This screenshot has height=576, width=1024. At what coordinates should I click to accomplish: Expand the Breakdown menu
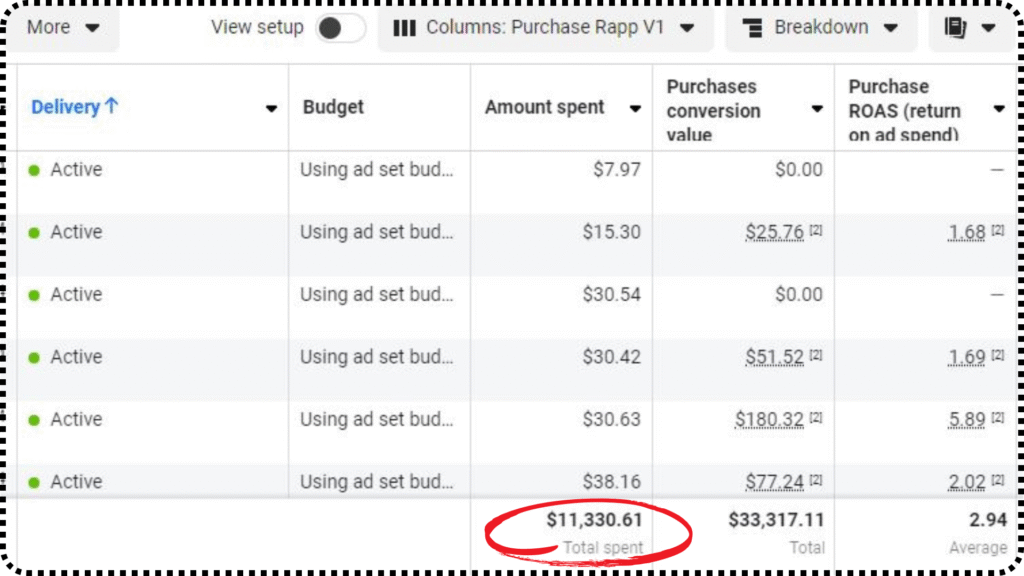[x=822, y=28]
